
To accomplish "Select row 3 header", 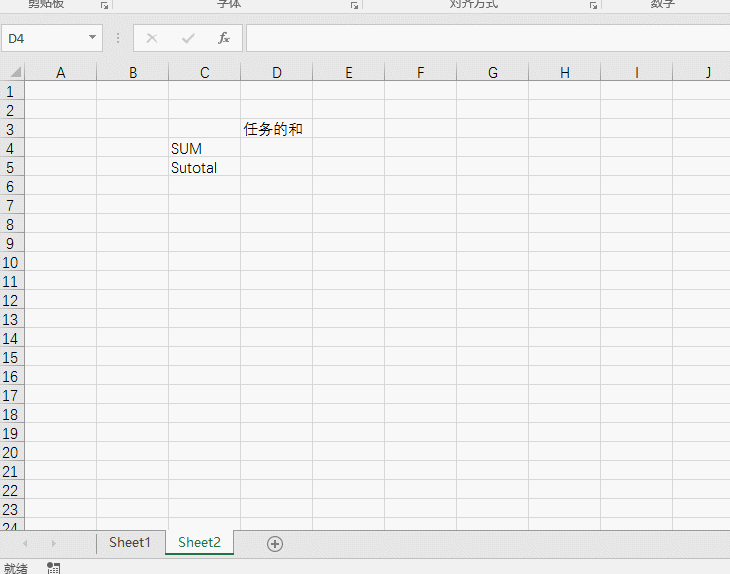I will coord(12,129).
